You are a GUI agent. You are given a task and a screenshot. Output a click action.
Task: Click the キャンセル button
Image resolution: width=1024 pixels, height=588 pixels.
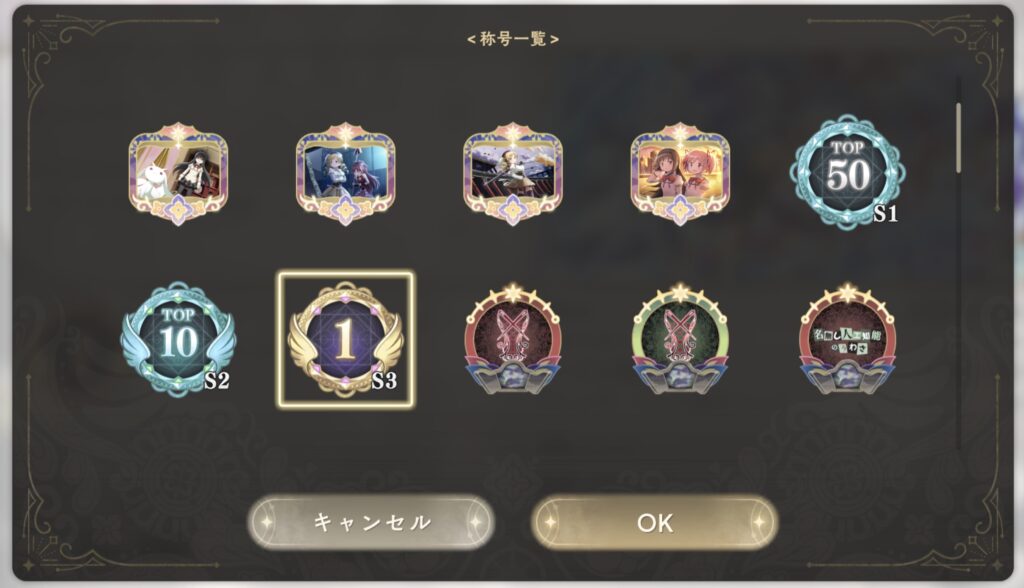tap(371, 522)
